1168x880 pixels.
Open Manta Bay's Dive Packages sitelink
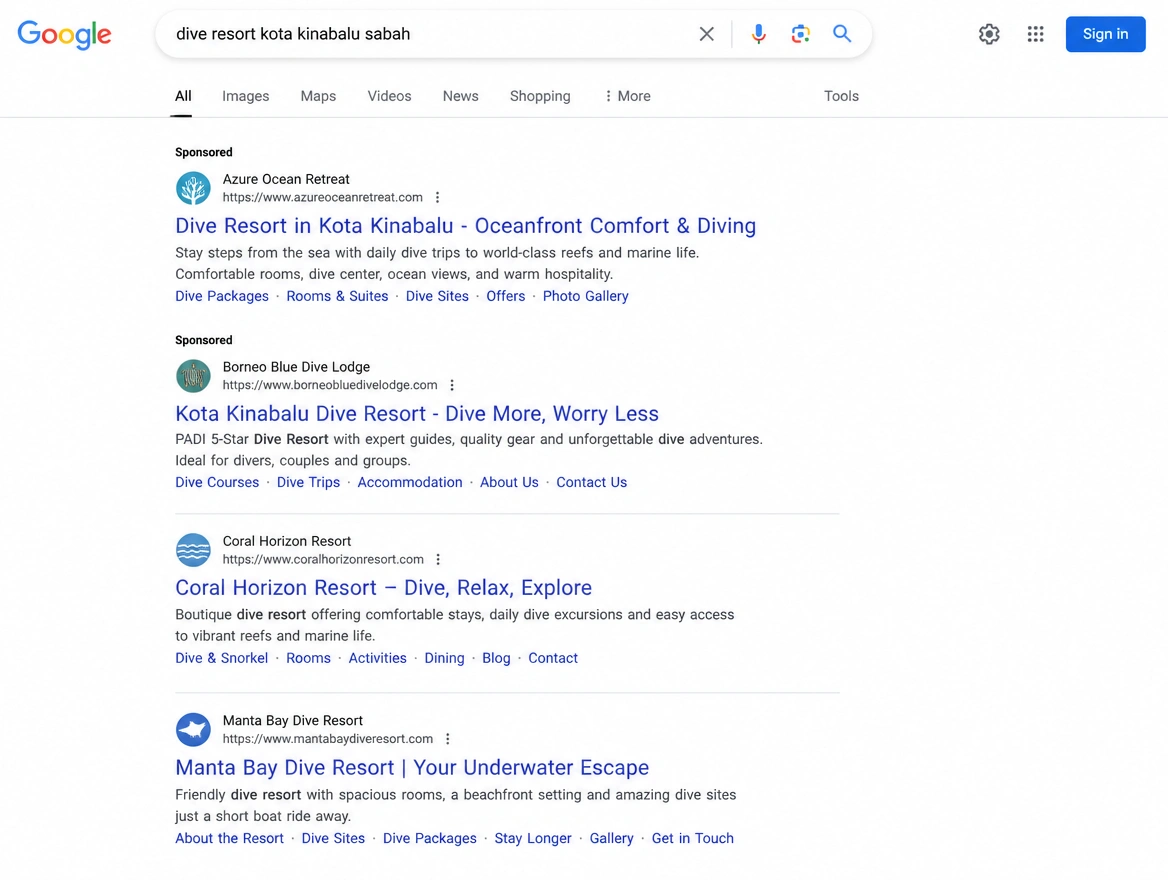click(430, 839)
